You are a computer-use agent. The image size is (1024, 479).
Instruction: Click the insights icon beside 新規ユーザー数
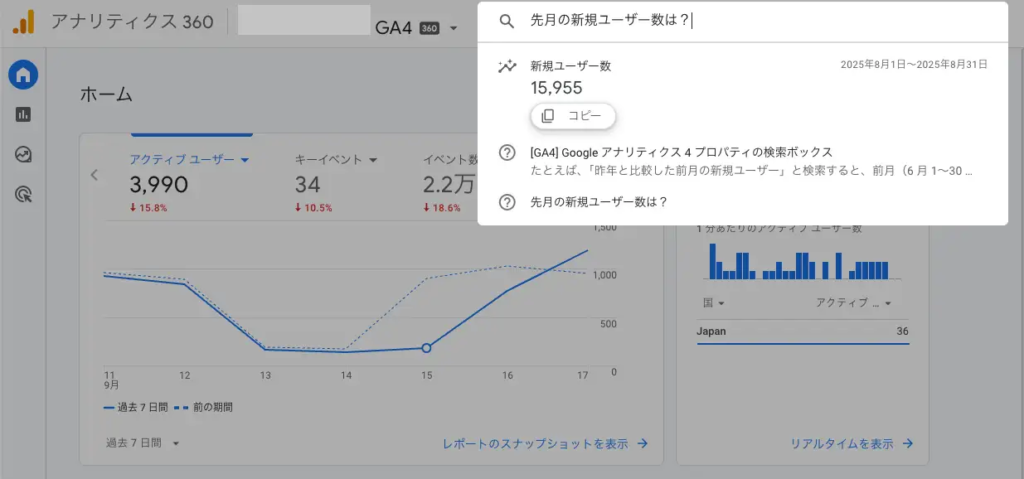[x=507, y=67]
